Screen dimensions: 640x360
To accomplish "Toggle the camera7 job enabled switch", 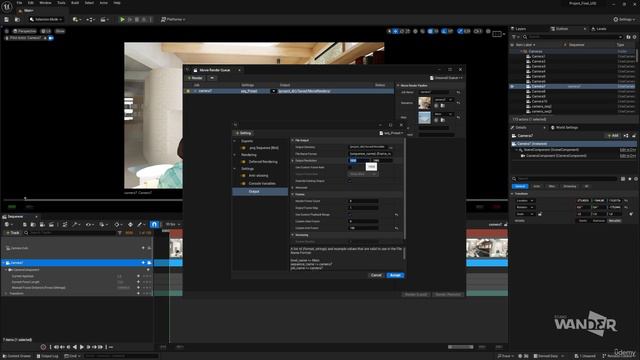I will click(x=188, y=91).
